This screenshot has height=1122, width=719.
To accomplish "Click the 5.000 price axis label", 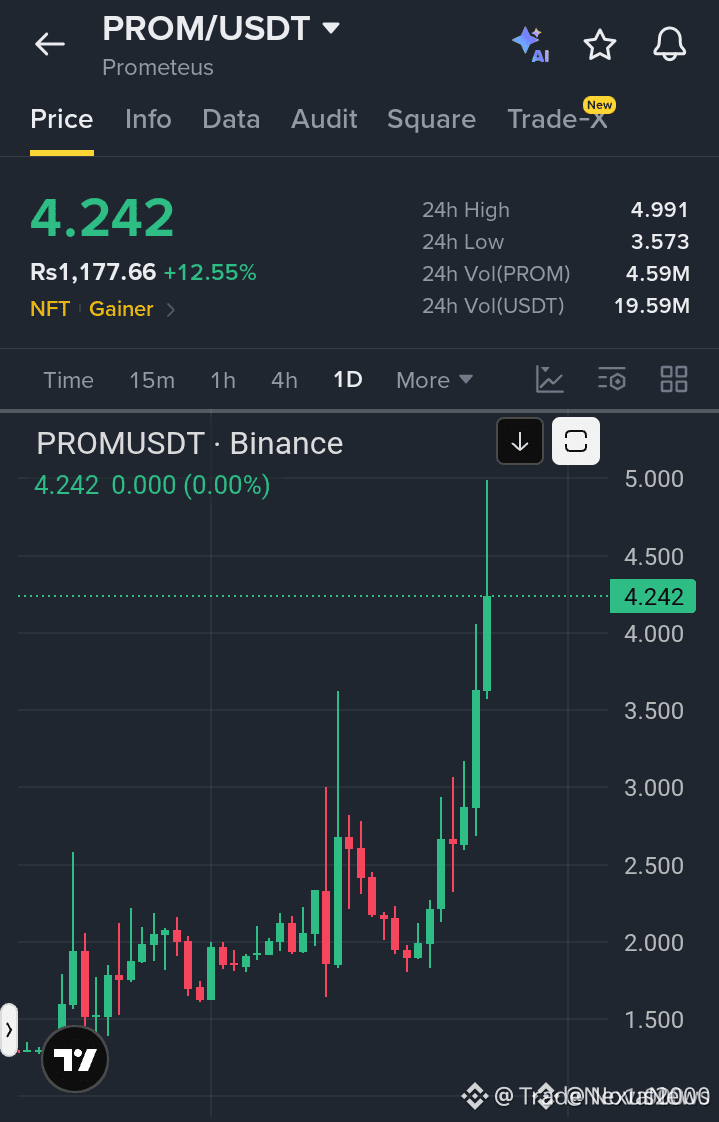I will tap(654, 479).
